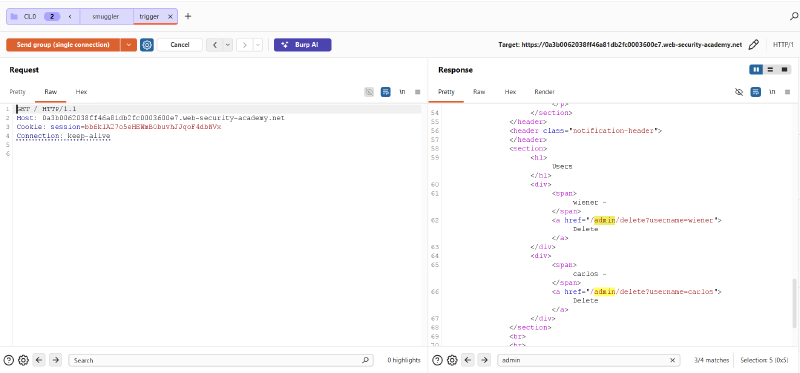Image resolution: width=800 pixels, height=373 pixels.
Task: Edit the target with the pencil icon
Action: coord(754,45)
